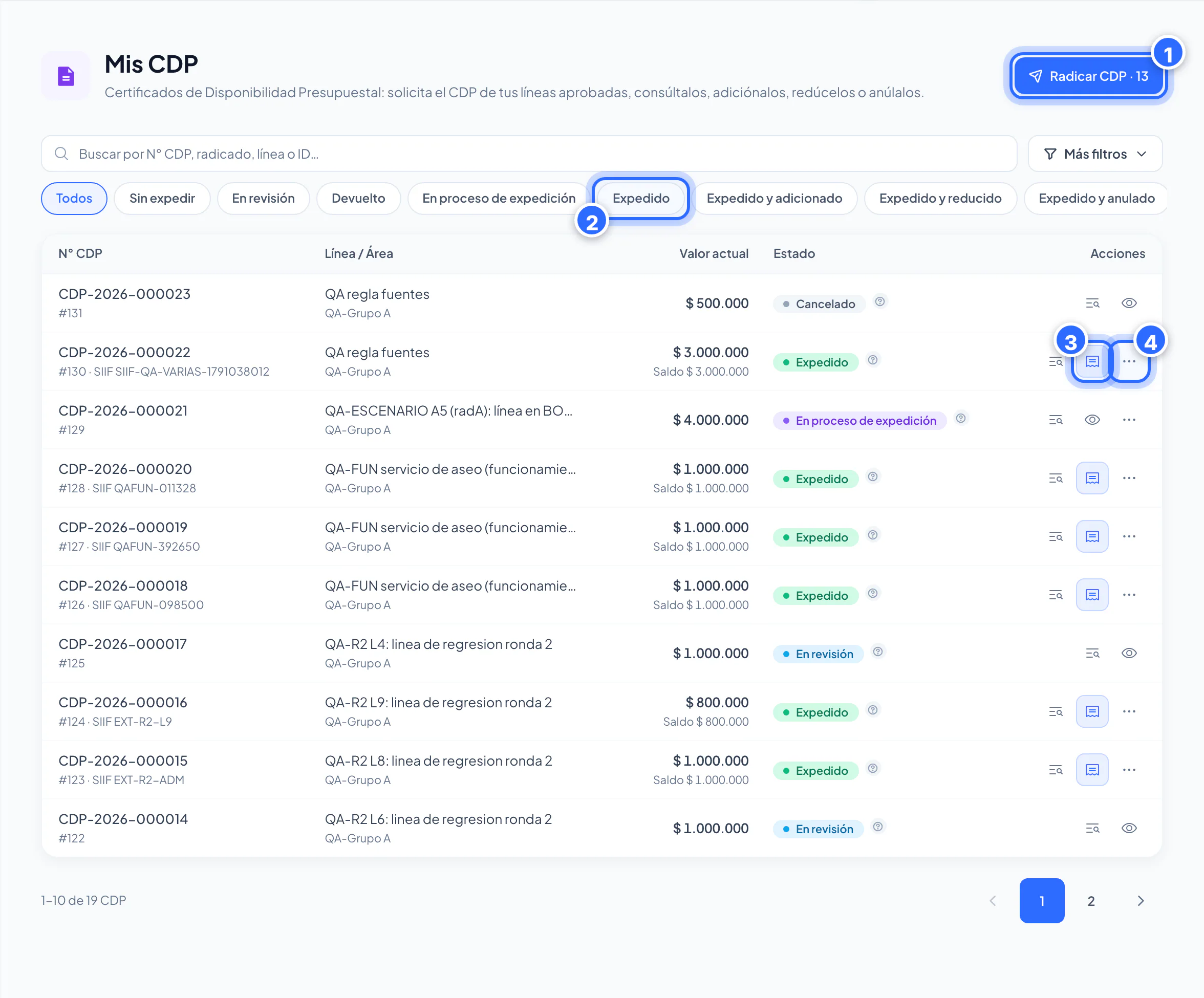Open the document icon for CDP-2026-000018

point(1092,595)
